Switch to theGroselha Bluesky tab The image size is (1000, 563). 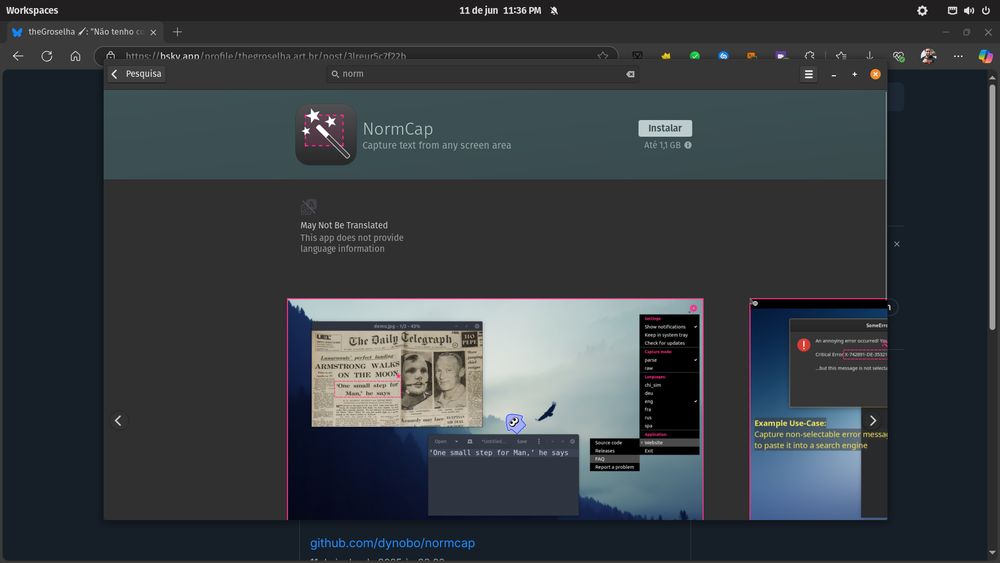pos(85,32)
